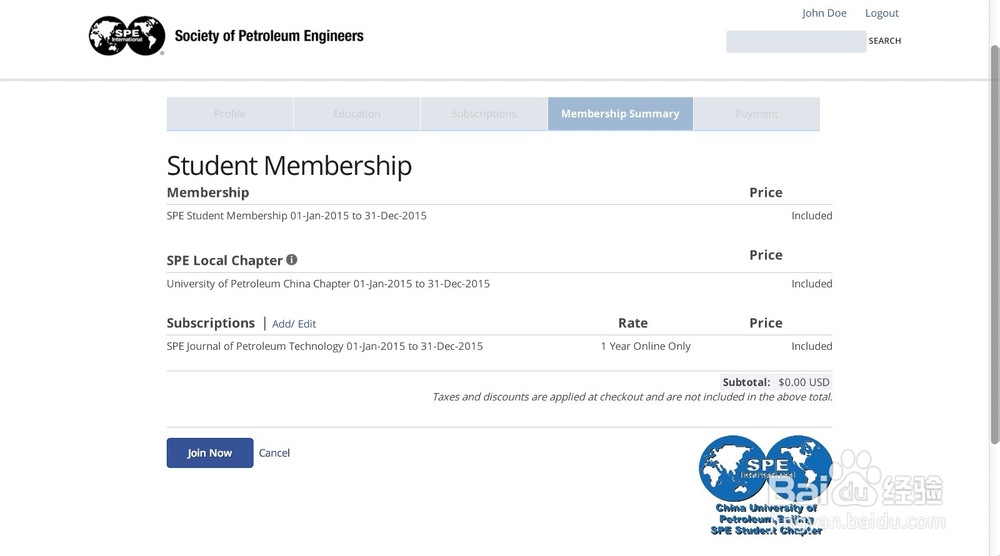Switch to the Profile tab

tap(230, 114)
